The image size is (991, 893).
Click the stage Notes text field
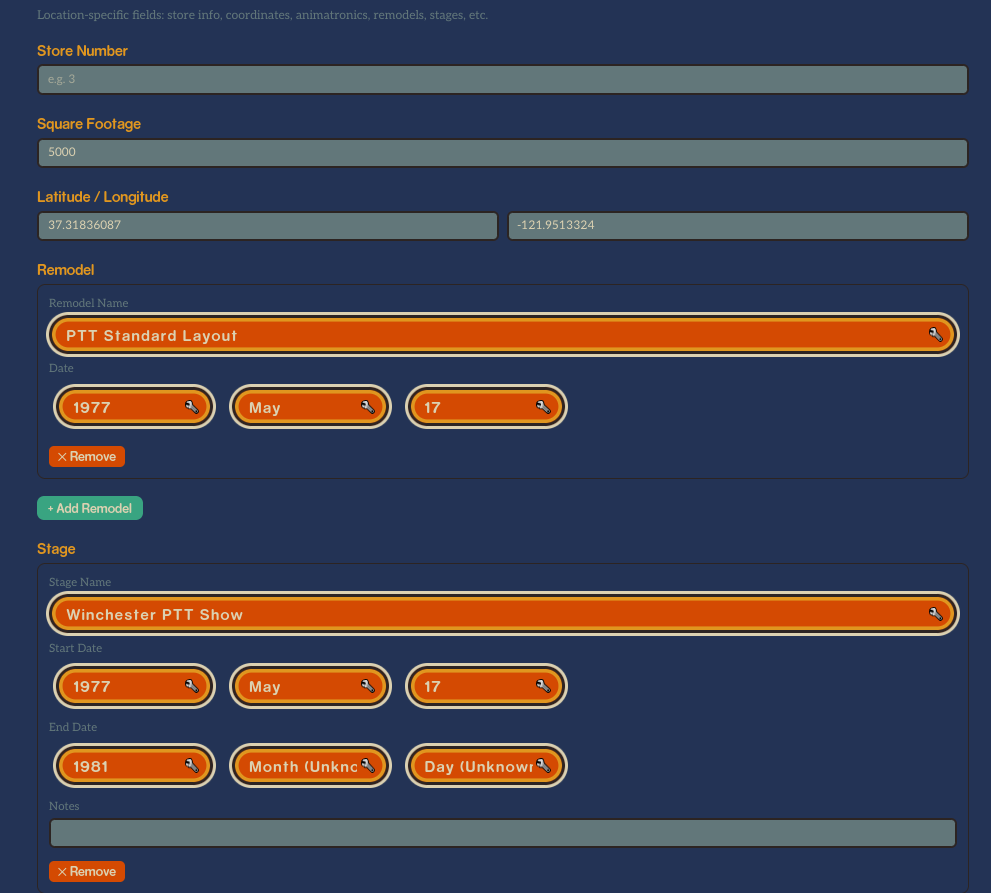point(502,833)
